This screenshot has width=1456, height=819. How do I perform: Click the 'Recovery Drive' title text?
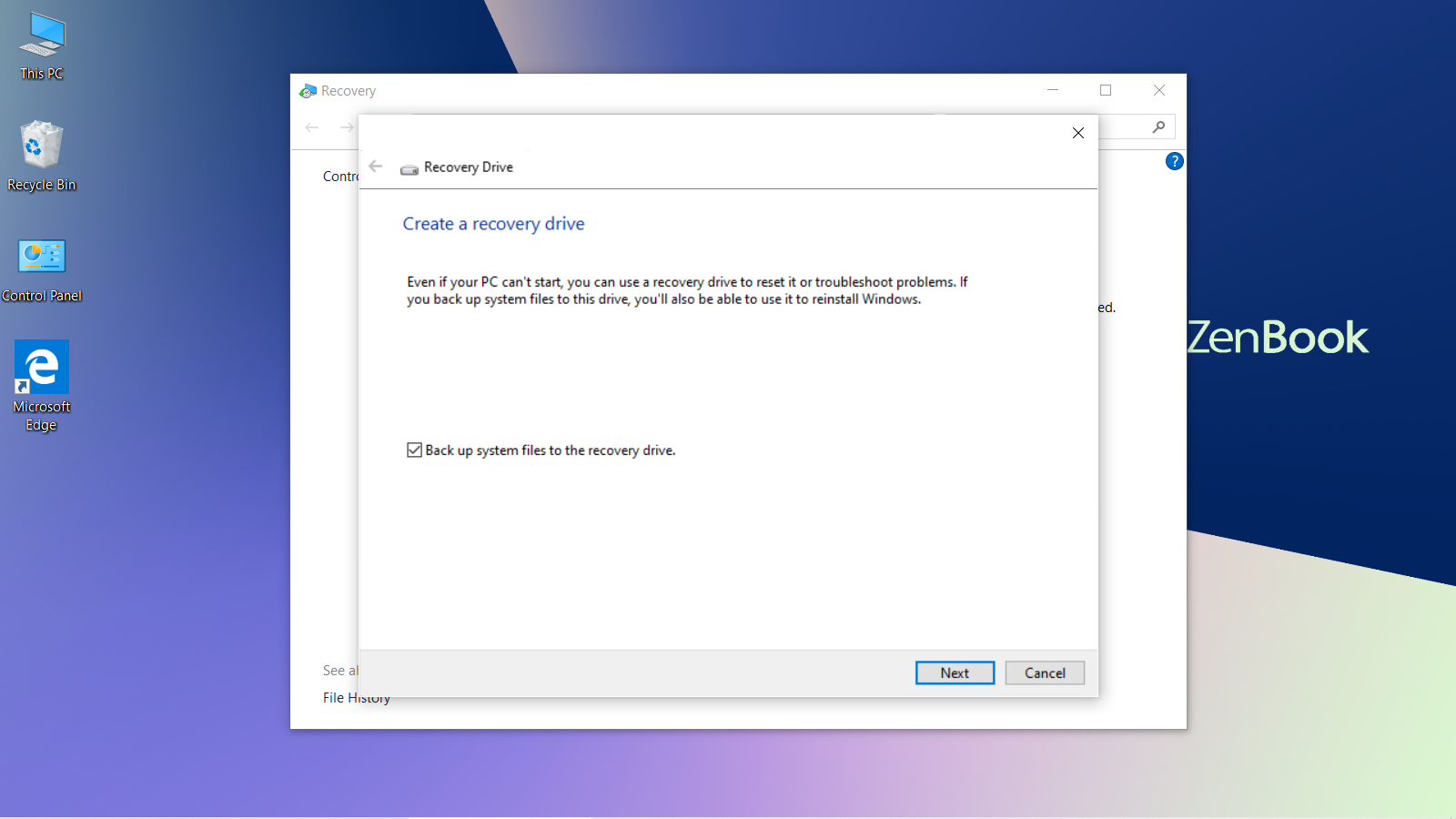tap(469, 167)
